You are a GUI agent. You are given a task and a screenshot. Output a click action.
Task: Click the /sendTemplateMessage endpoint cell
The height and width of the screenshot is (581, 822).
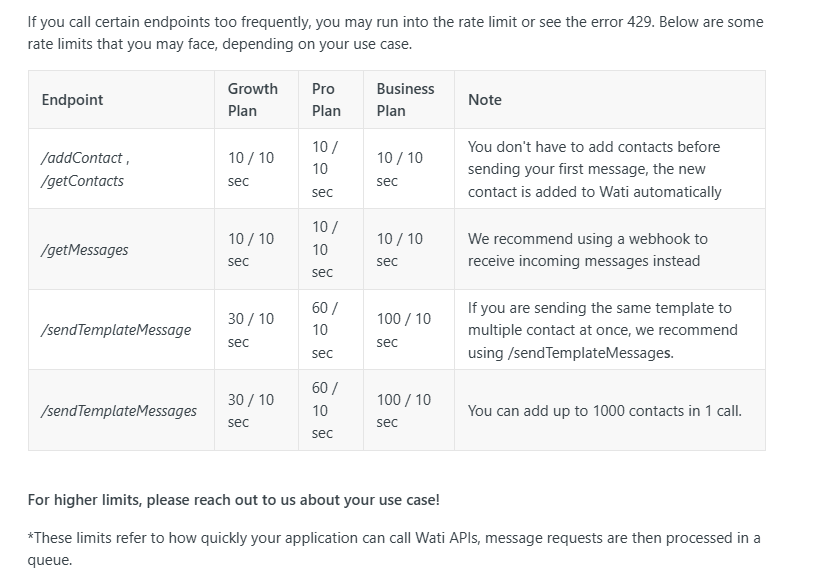tap(121, 330)
